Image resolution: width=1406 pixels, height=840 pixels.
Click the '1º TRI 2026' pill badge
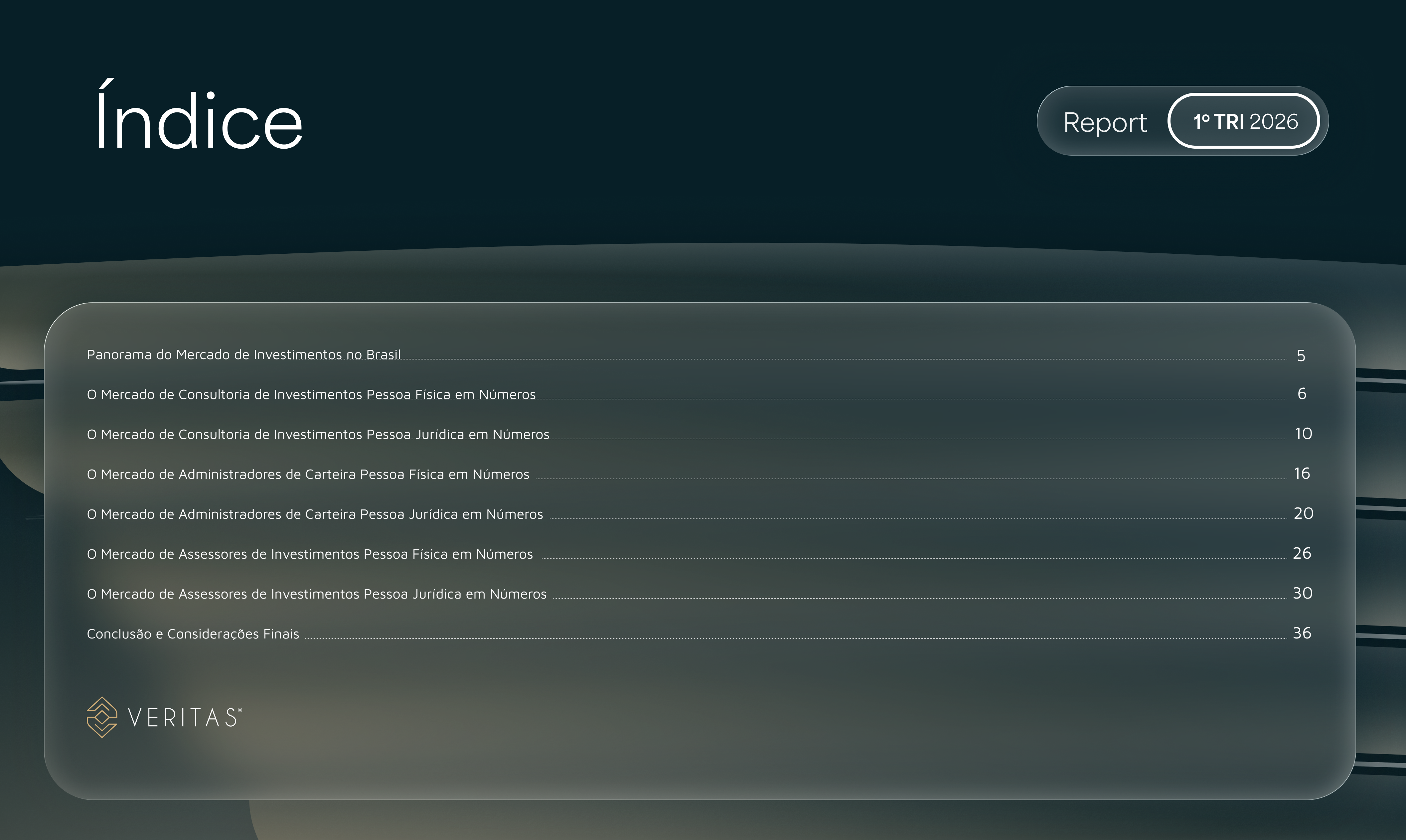1244,121
